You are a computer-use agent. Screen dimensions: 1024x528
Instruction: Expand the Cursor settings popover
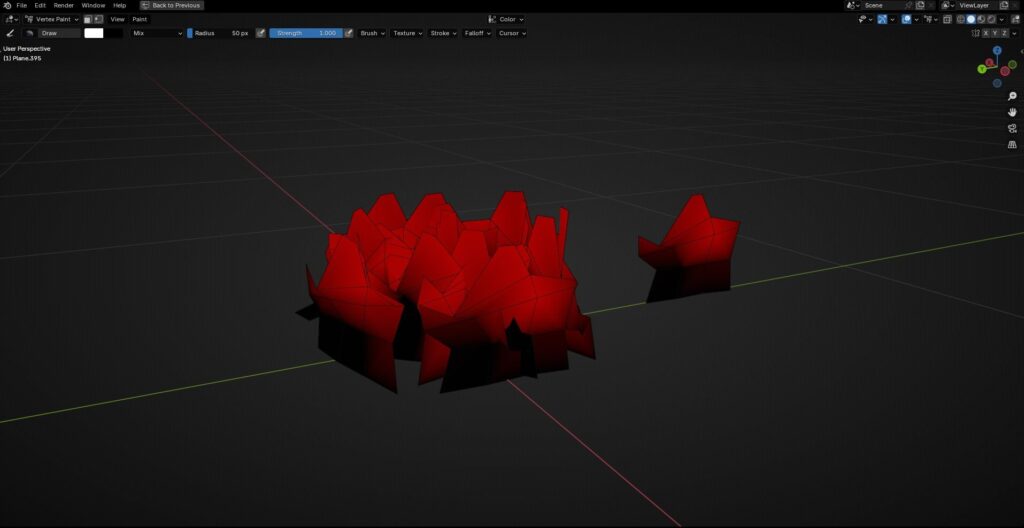click(x=512, y=33)
